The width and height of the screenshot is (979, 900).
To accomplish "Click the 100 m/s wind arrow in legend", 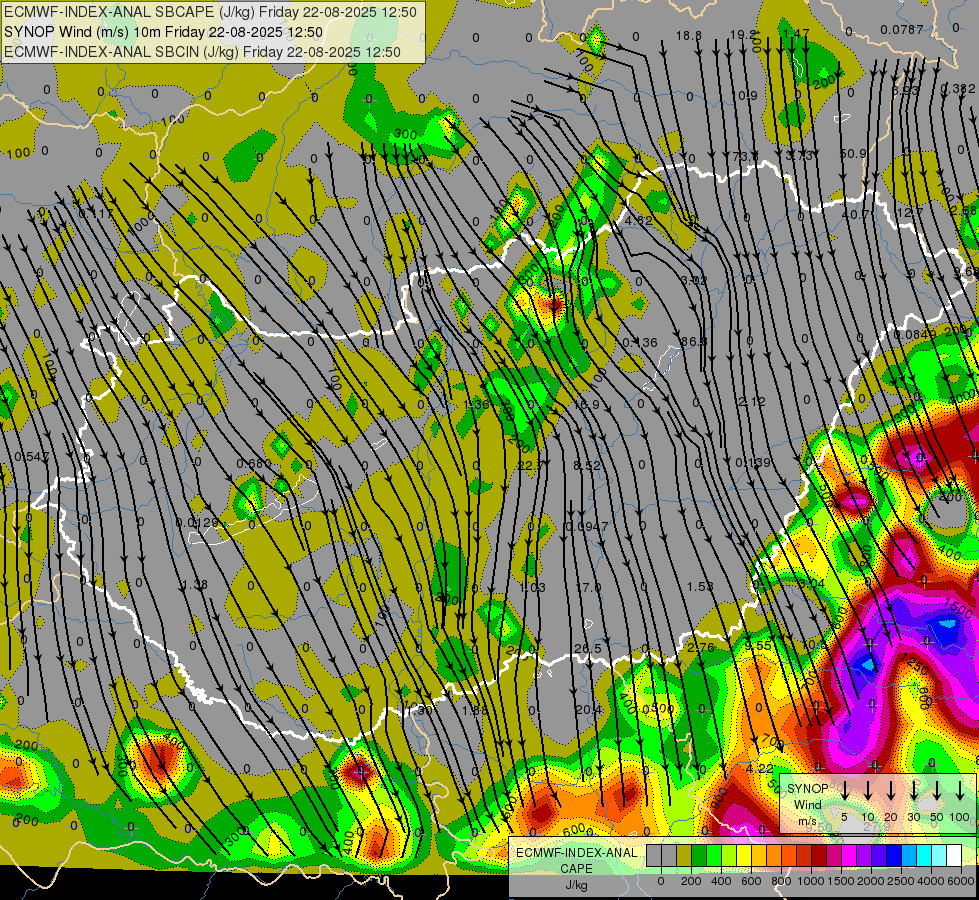I will pos(960,791).
